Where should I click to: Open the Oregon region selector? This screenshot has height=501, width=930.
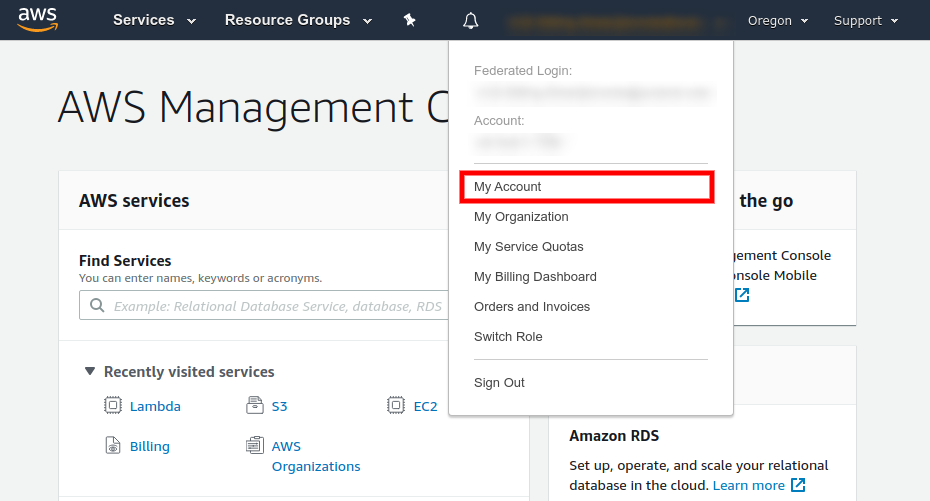coord(778,21)
